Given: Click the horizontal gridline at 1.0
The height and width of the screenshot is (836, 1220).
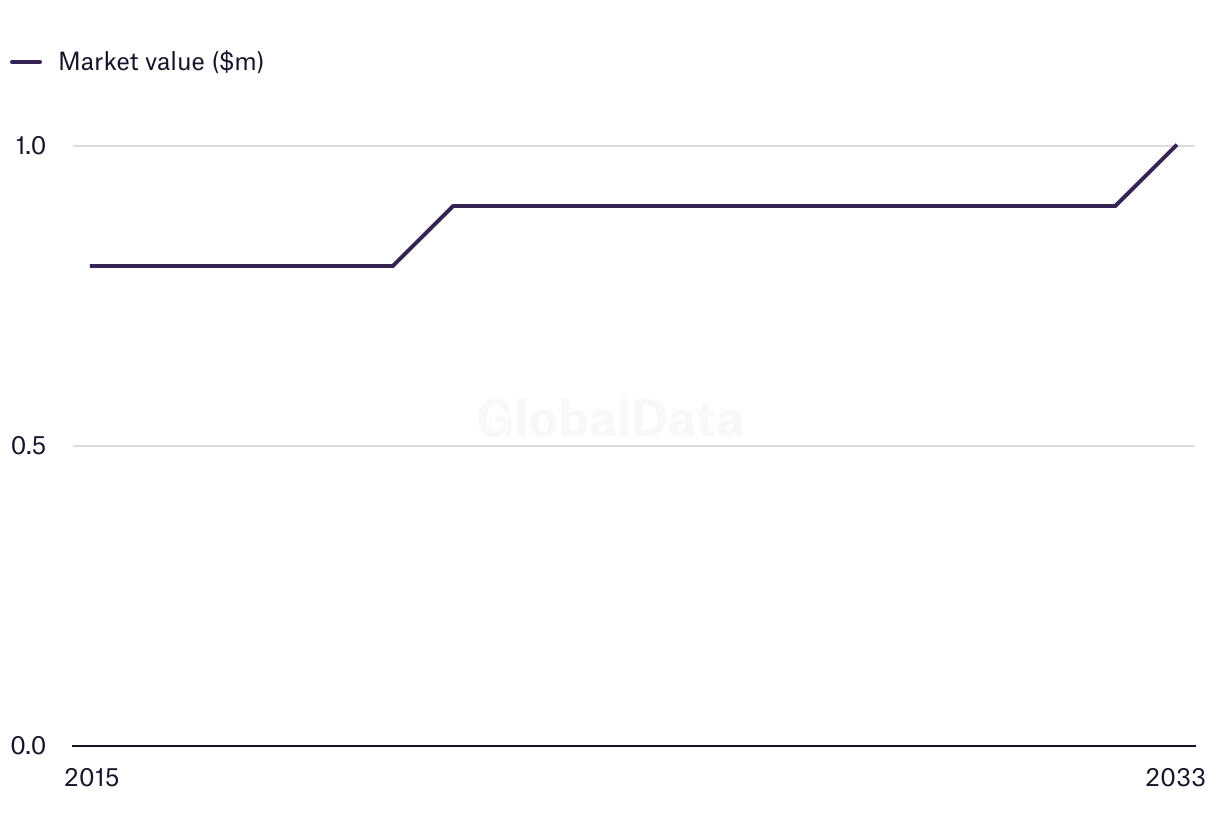Looking at the screenshot, I should click(634, 146).
